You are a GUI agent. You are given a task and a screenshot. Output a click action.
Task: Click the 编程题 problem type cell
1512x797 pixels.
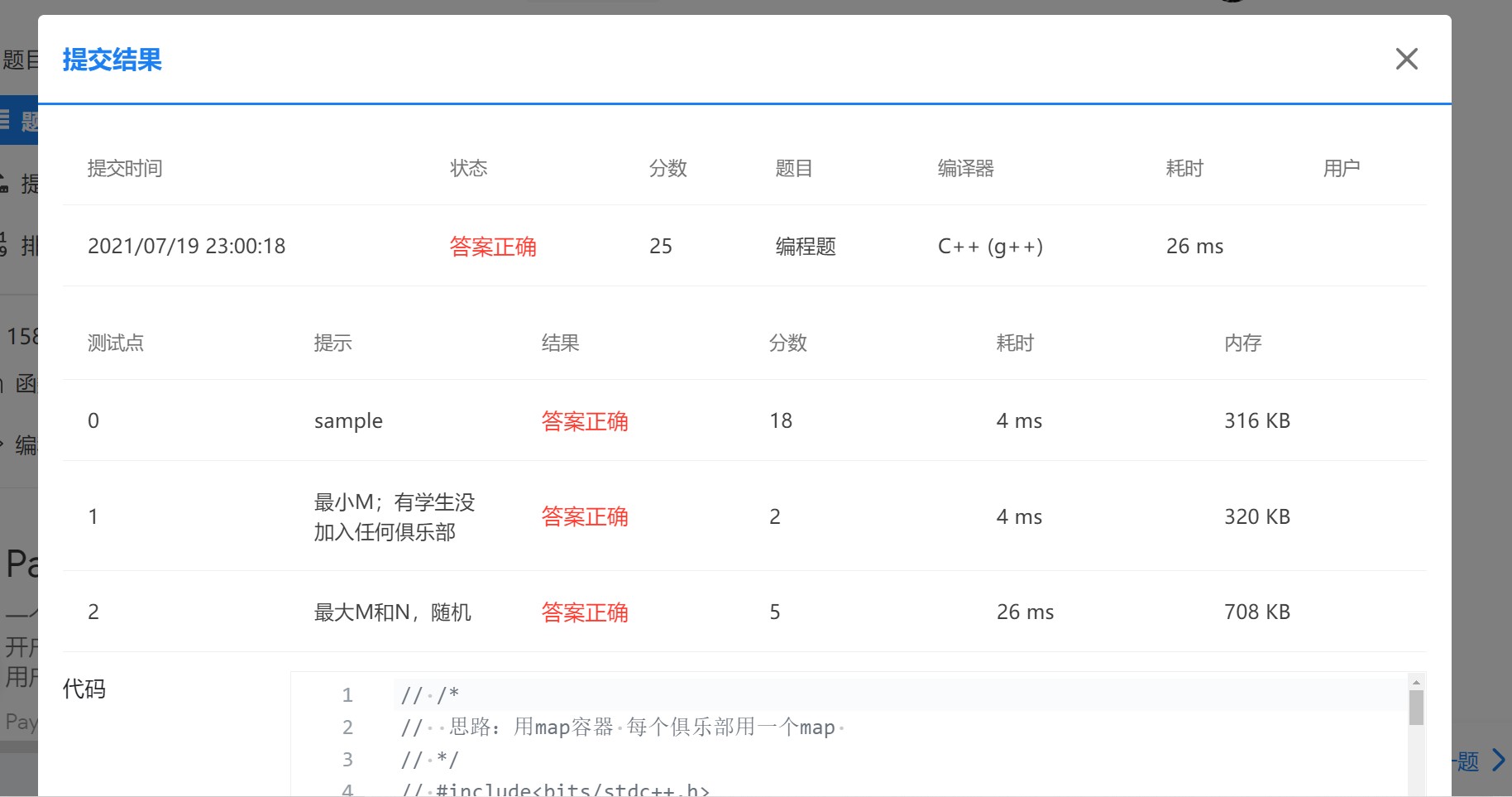(x=805, y=246)
